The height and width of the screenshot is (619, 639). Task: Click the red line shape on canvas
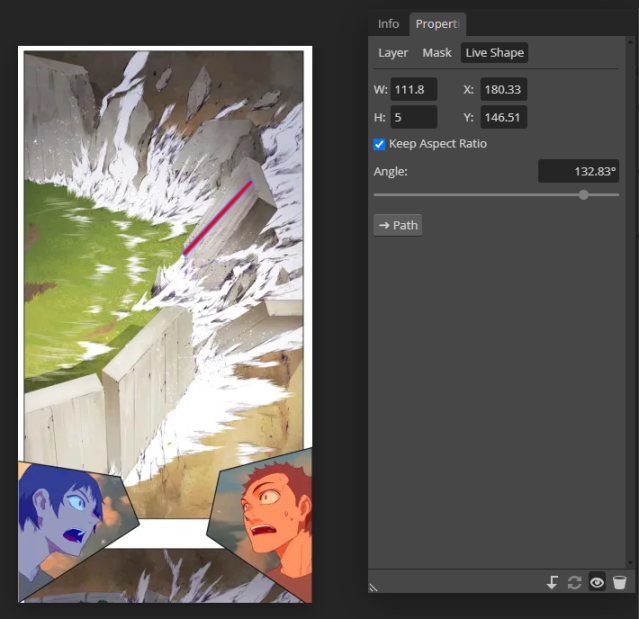pos(218,218)
